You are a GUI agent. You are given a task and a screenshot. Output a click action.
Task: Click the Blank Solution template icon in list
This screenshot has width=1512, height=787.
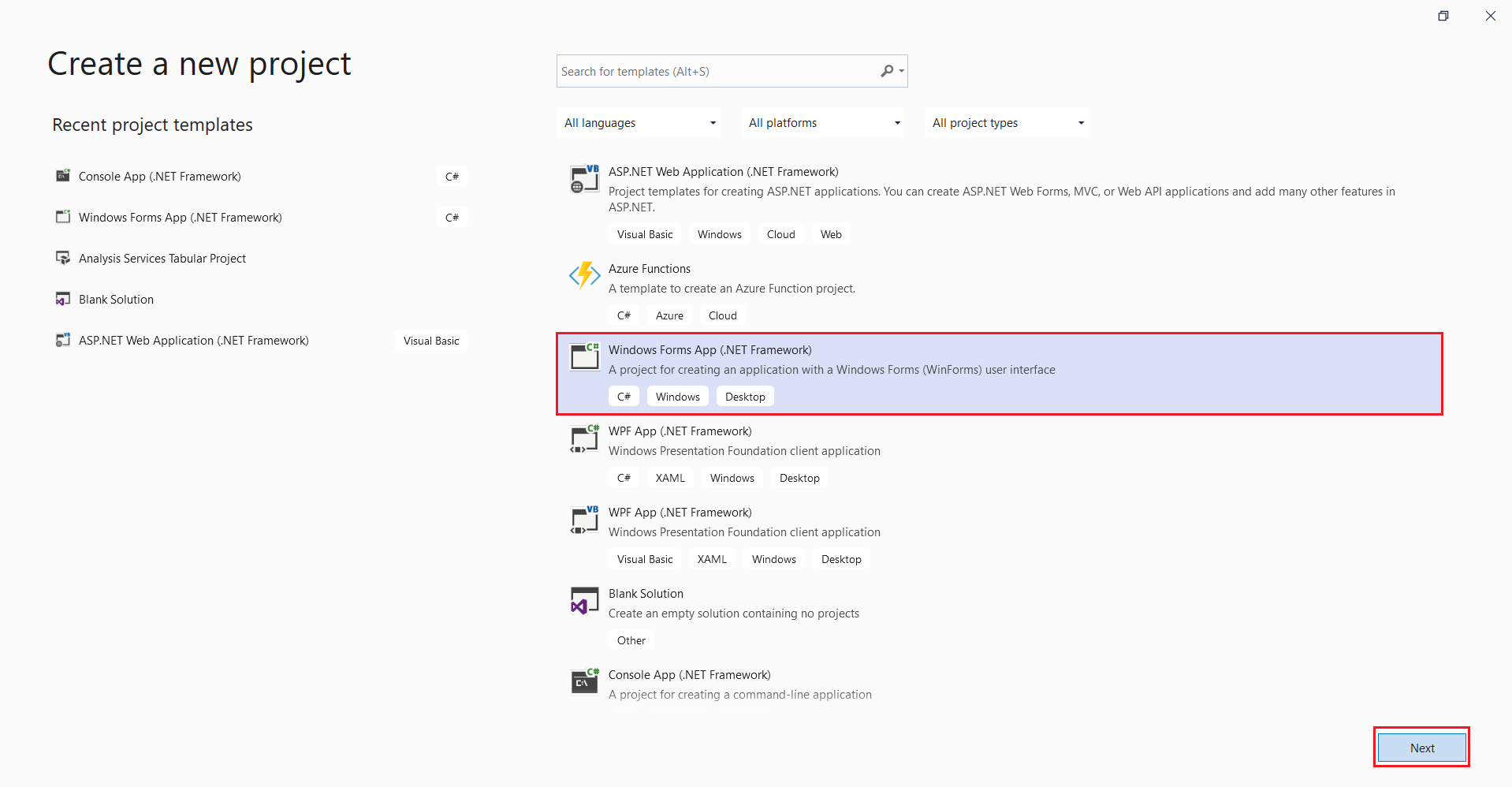click(585, 601)
